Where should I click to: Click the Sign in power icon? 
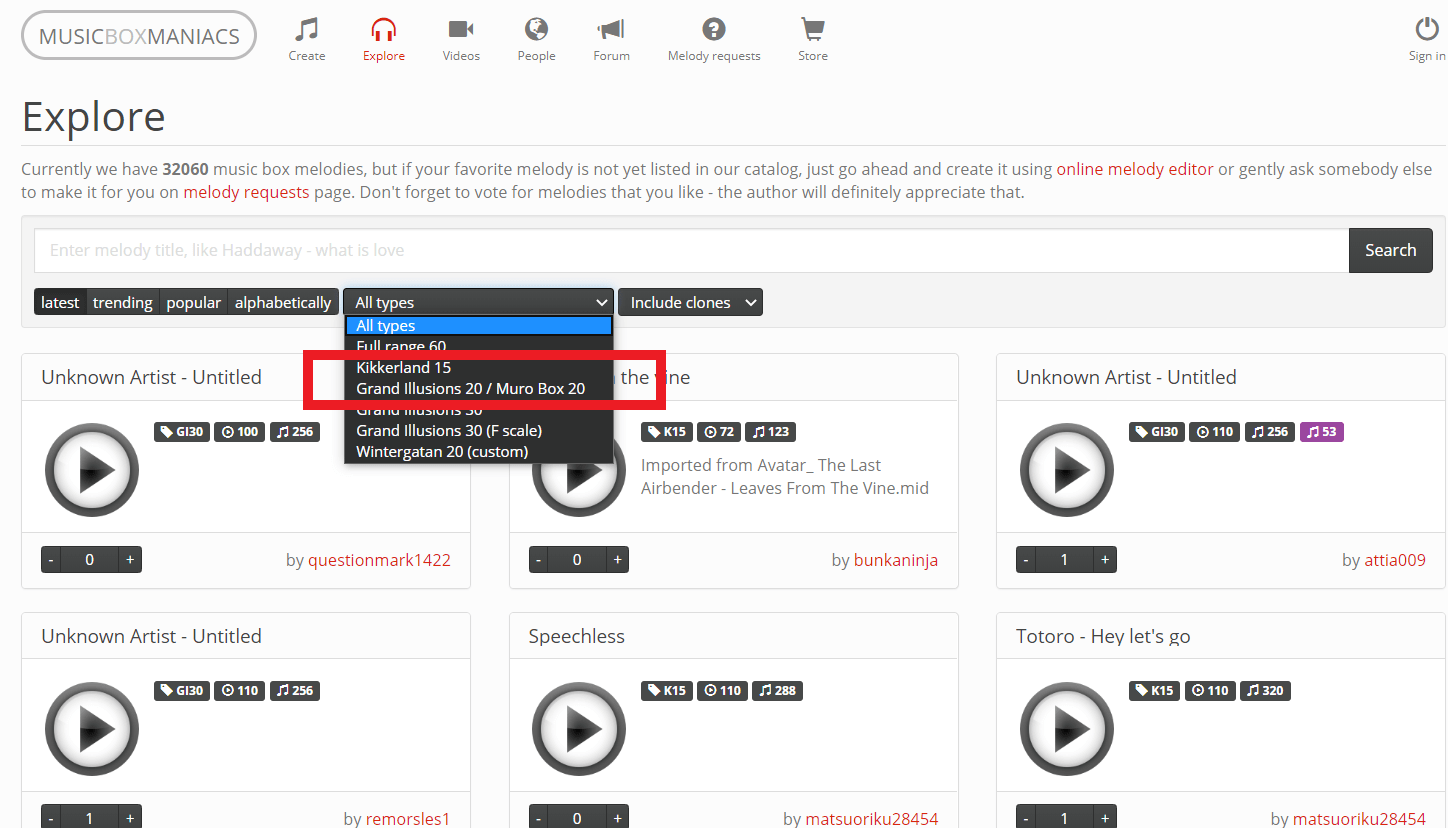click(1426, 30)
